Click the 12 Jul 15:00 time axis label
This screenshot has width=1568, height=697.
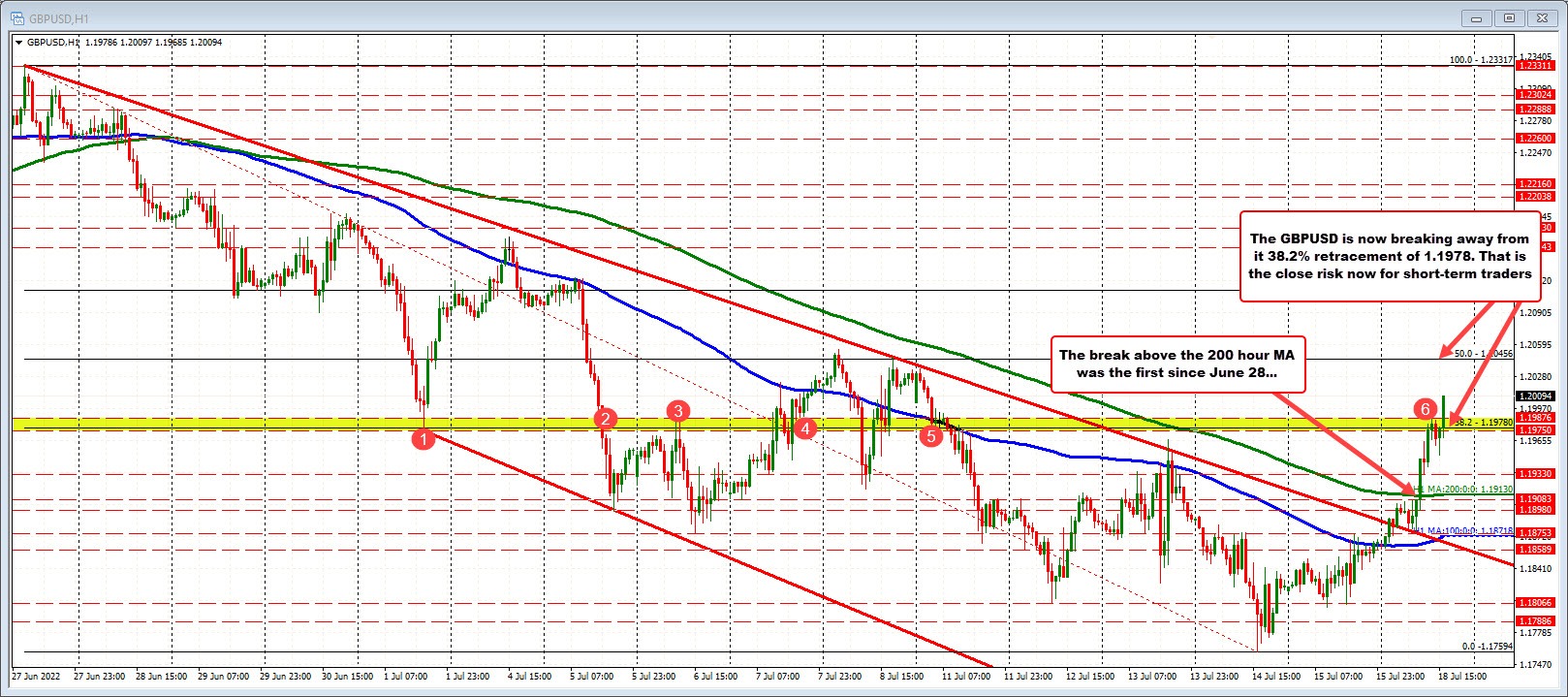(1091, 677)
